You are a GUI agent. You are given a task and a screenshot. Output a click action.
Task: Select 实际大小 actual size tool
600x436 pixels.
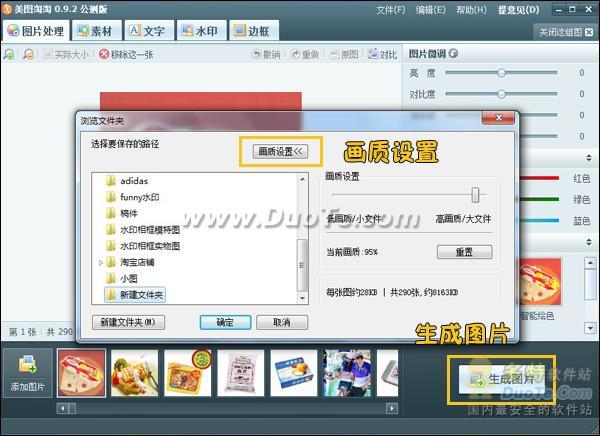[66, 55]
